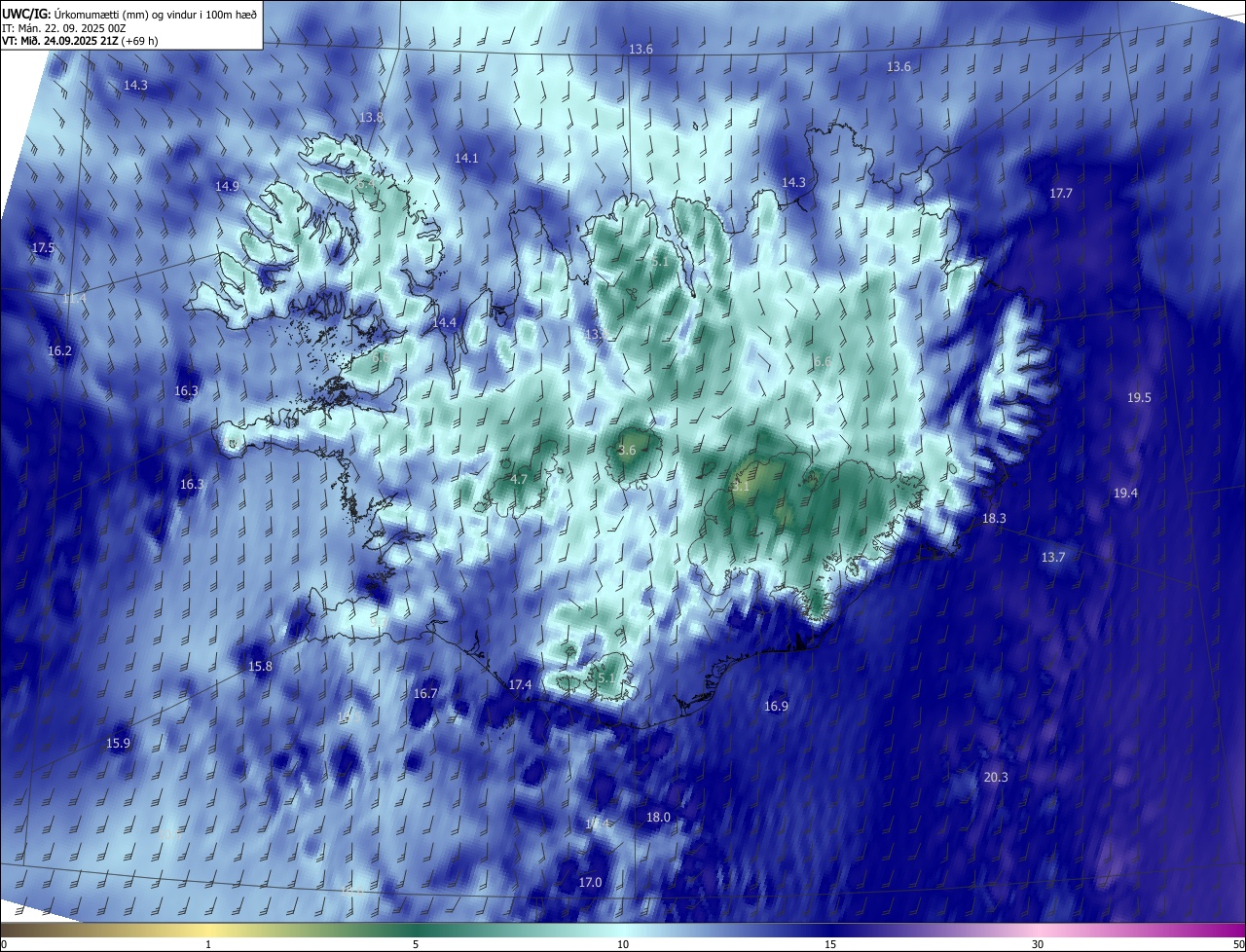Image resolution: width=1246 pixels, height=952 pixels.
Task: Click the 19.4 value east of Iceland
Action: tap(1125, 494)
